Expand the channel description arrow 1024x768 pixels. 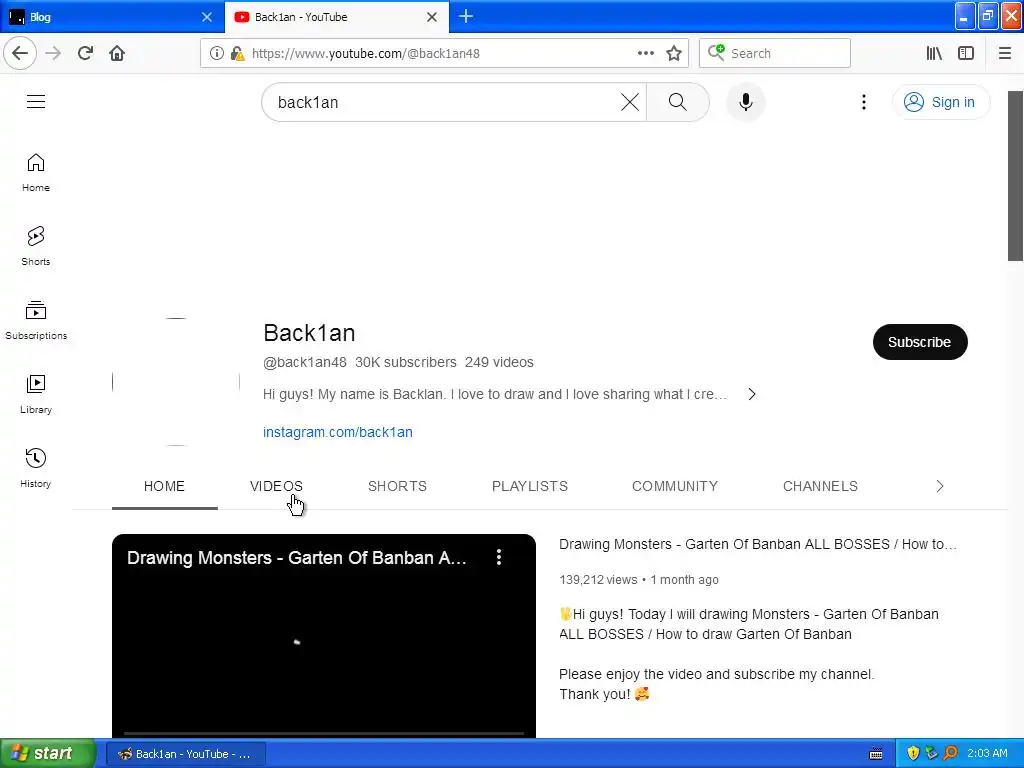point(752,394)
